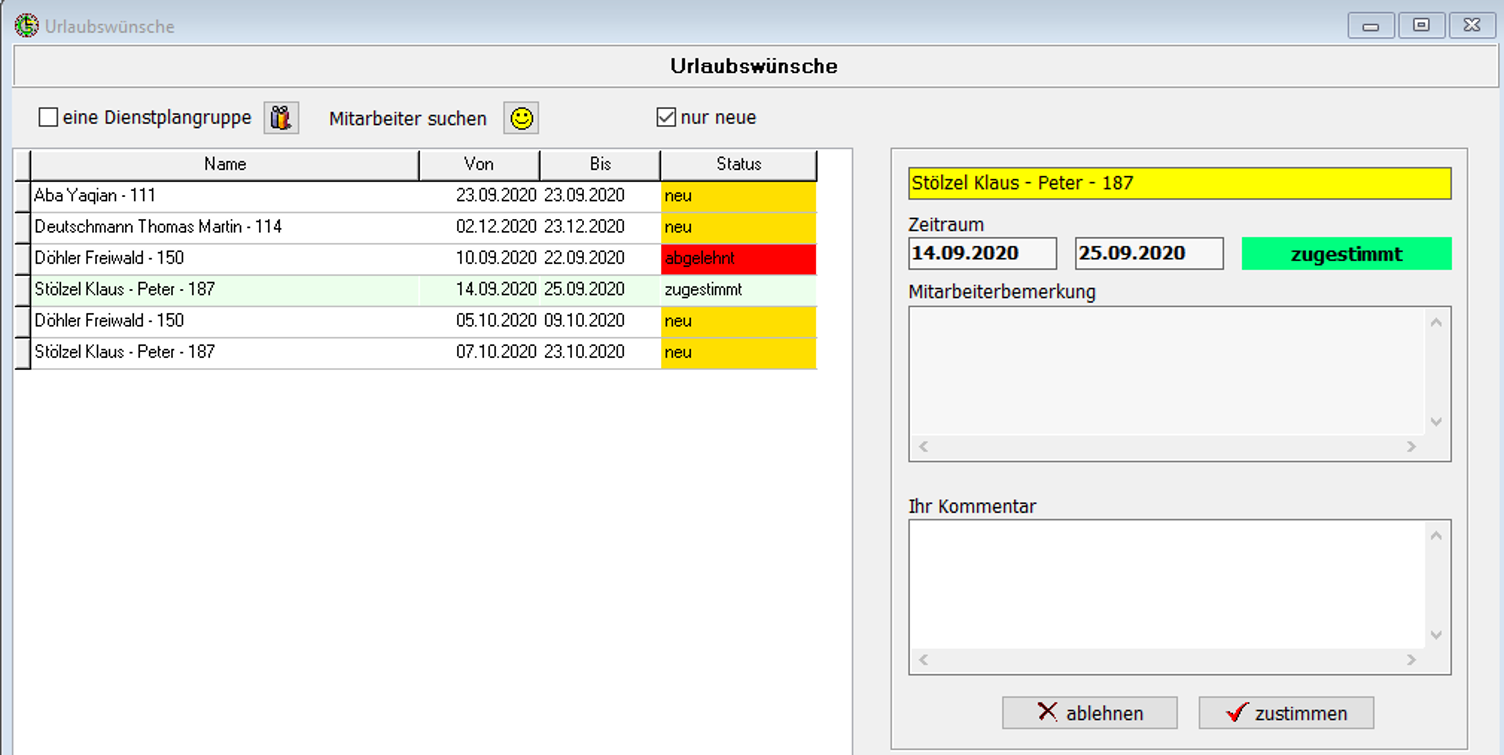Click the Bis column header
This screenshot has width=1504, height=755.
(600, 165)
